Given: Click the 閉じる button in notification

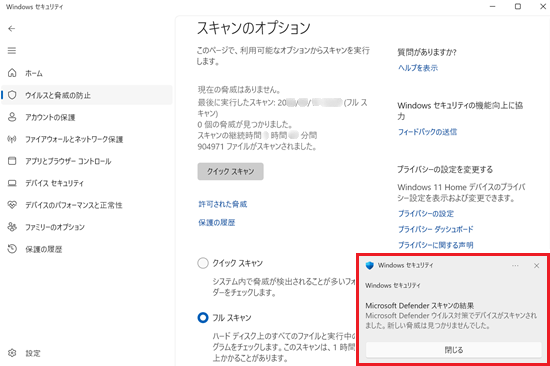Looking at the screenshot, I should [454, 350].
